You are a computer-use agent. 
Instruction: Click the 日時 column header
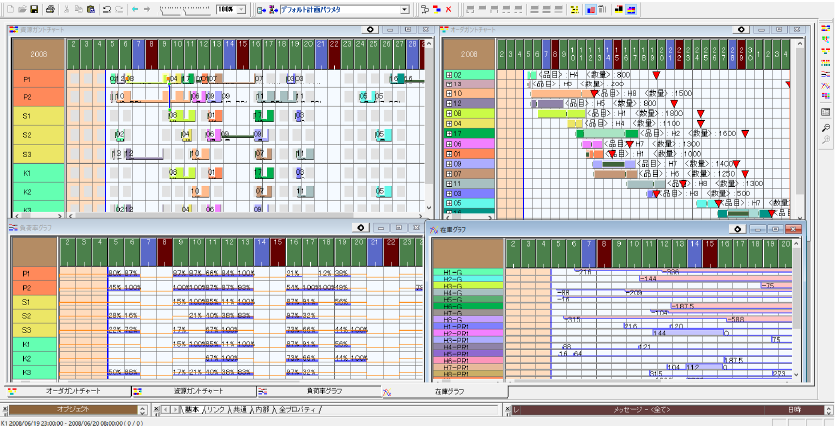pos(793,410)
